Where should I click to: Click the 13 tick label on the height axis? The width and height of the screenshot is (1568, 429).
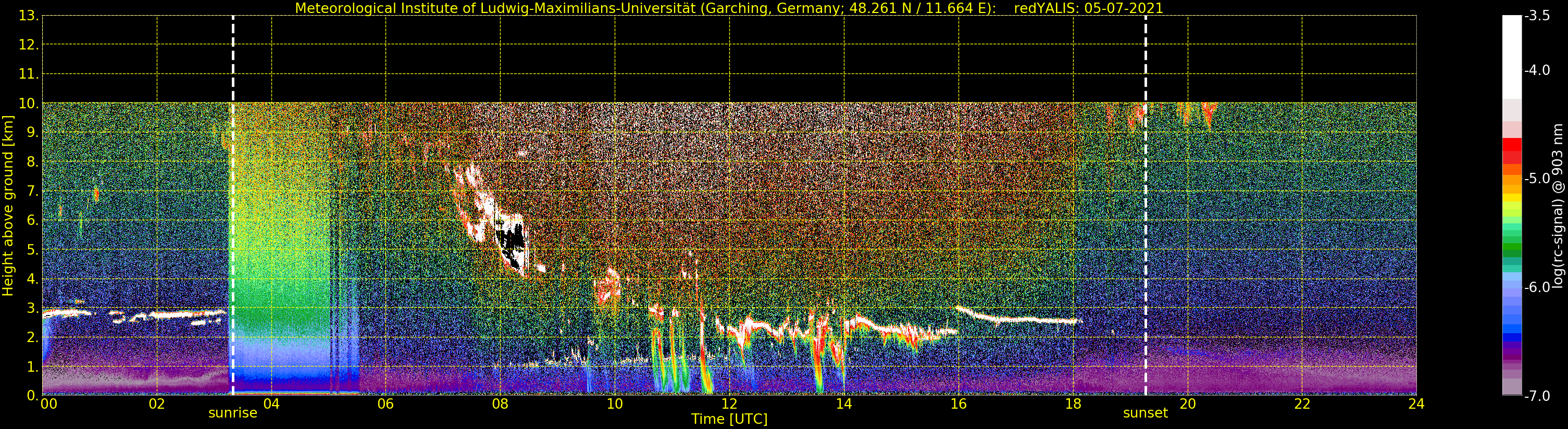[28, 16]
